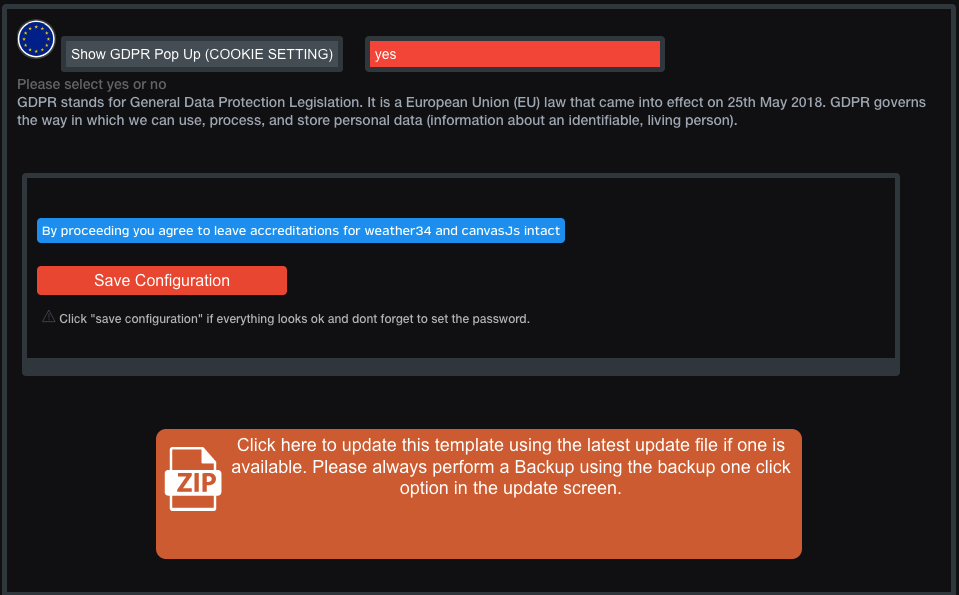The height and width of the screenshot is (595, 959).
Task: Click the orange template update banner
Action: (x=479, y=493)
